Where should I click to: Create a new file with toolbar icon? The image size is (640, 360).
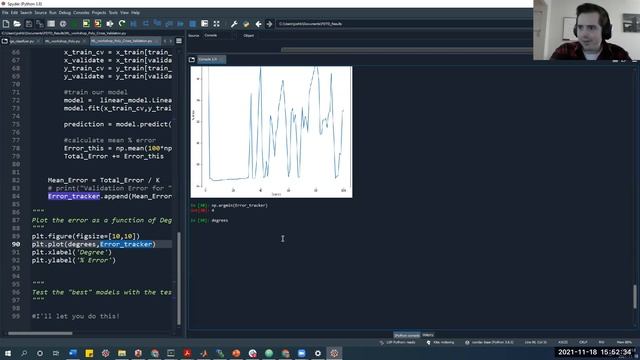[6, 24]
